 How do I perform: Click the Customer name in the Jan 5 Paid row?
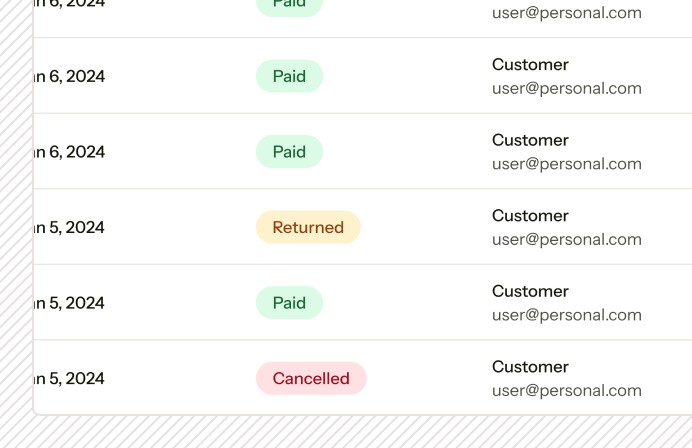click(x=530, y=291)
